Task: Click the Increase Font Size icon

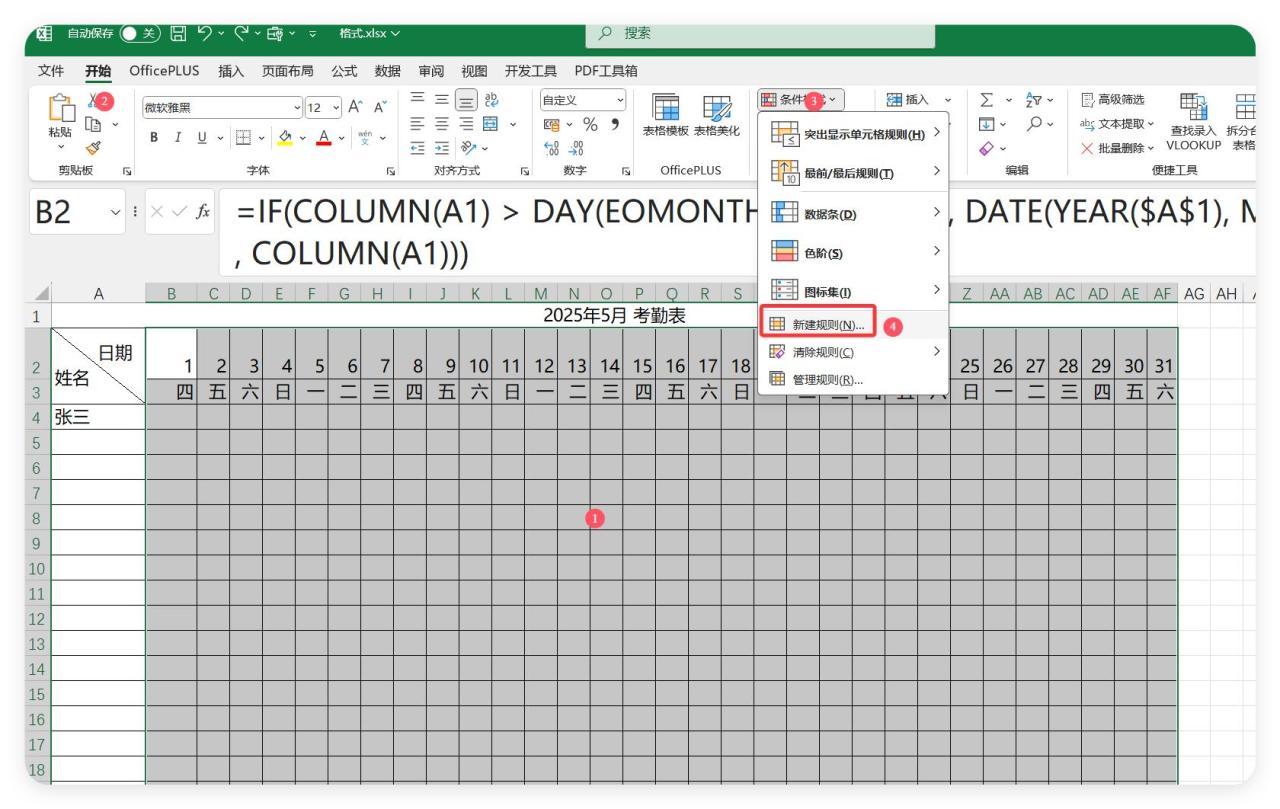Action: (357, 108)
